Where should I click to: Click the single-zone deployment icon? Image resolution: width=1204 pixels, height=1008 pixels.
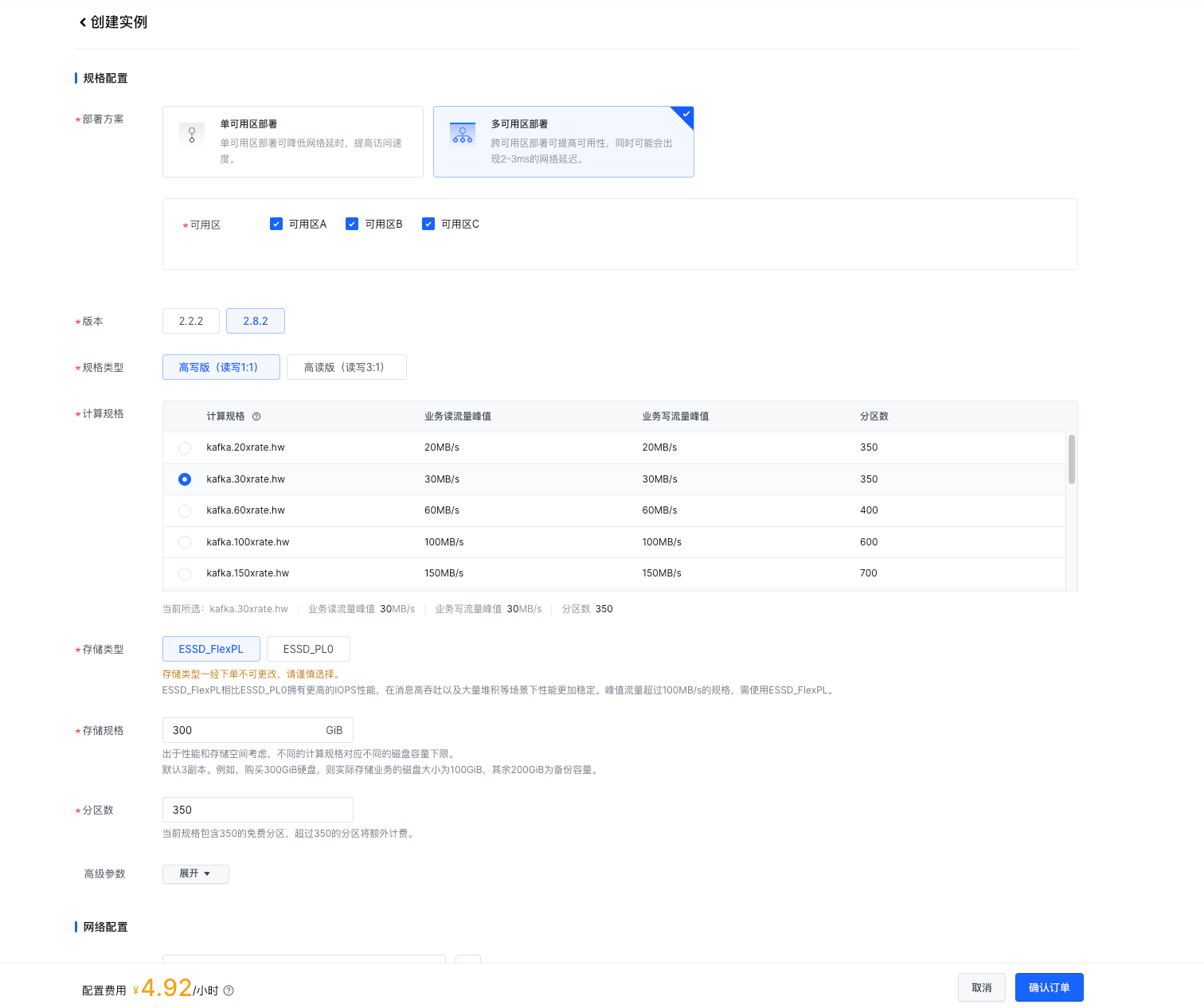[x=192, y=134]
